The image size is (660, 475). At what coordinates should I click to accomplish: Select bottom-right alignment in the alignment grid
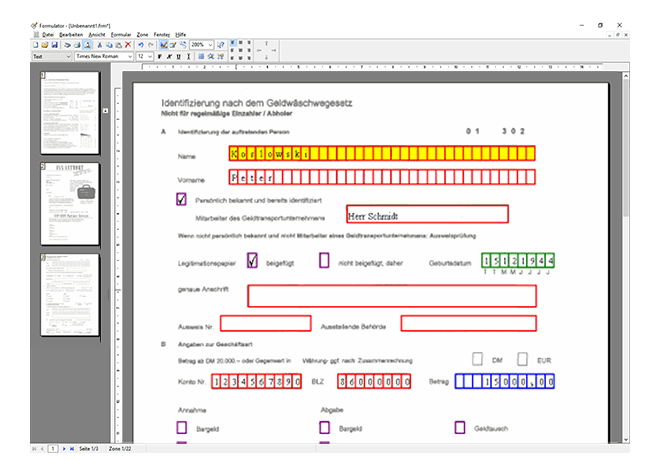[249, 58]
